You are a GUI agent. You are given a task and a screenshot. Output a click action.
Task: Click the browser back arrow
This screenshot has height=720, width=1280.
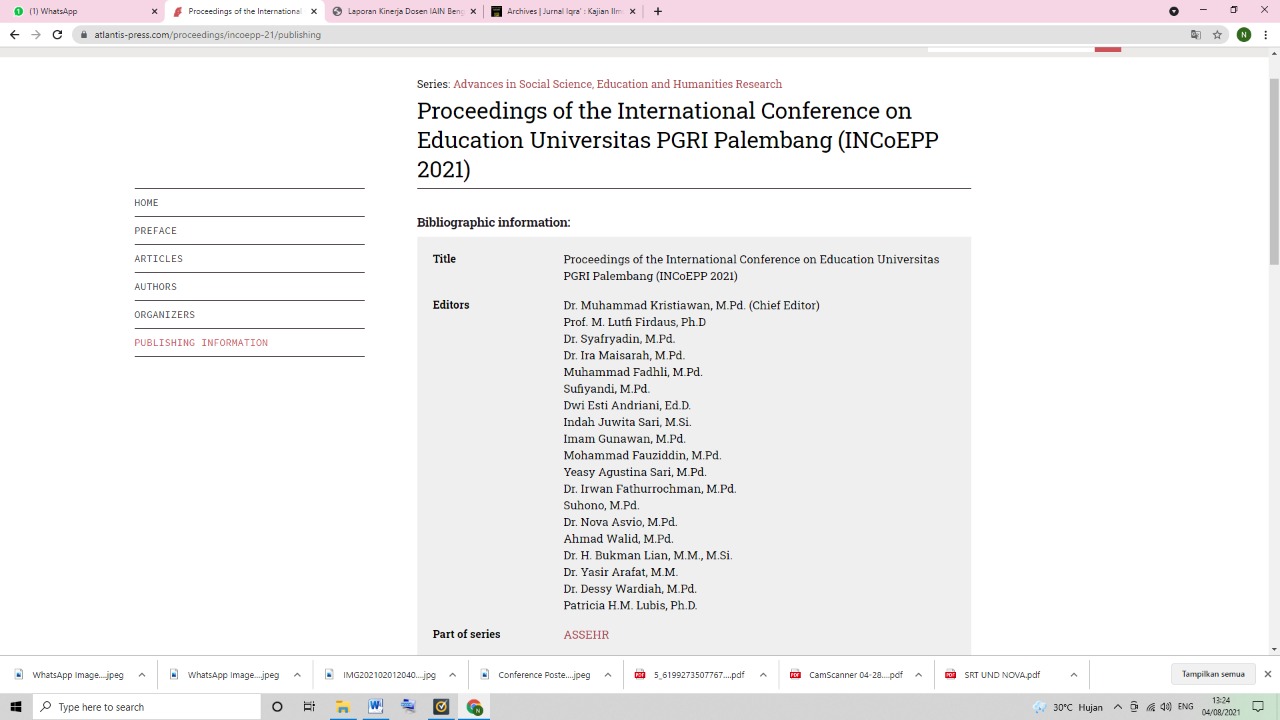pyautogui.click(x=14, y=34)
